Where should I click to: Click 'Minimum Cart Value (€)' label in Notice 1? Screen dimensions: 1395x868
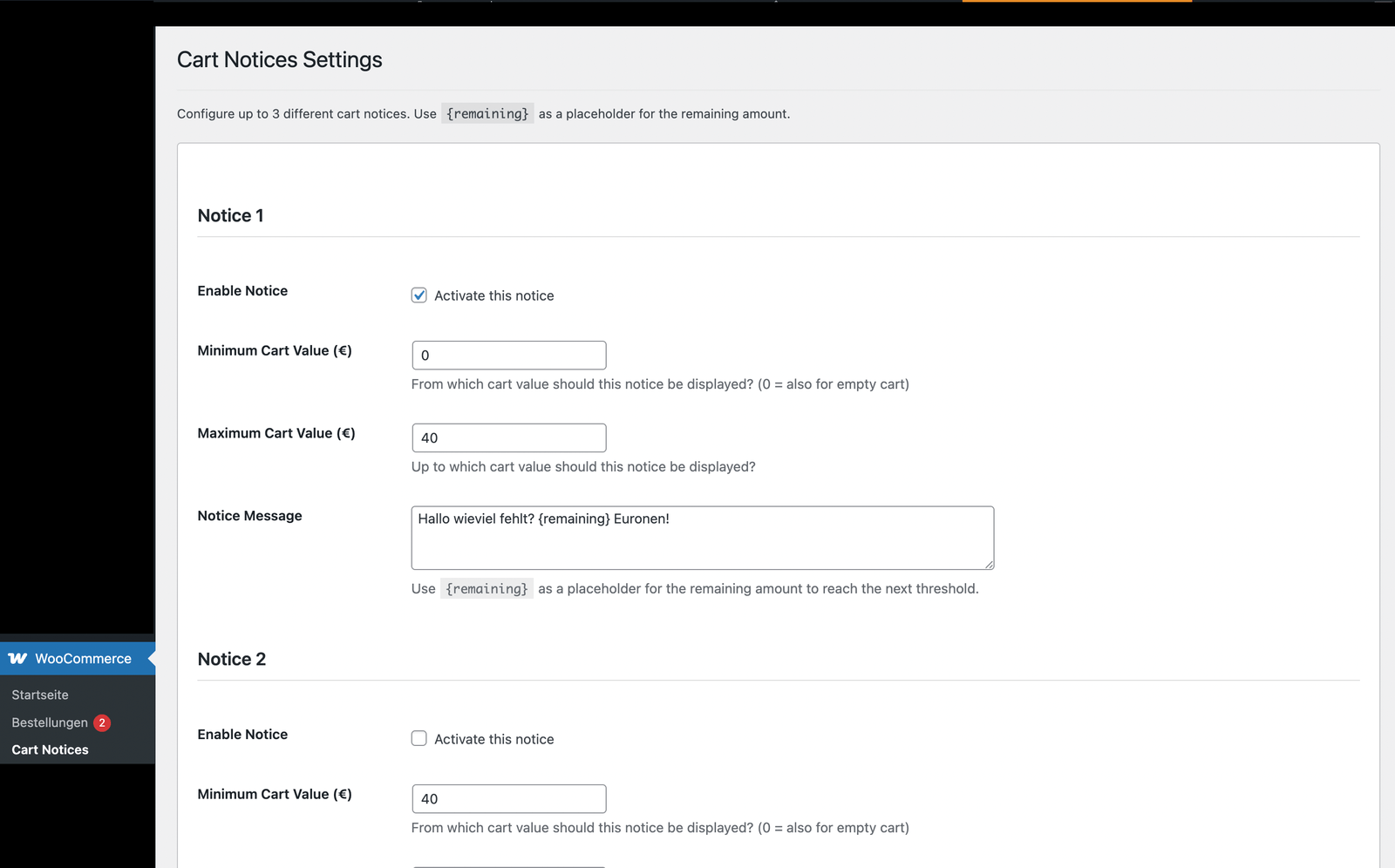(x=275, y=350)
